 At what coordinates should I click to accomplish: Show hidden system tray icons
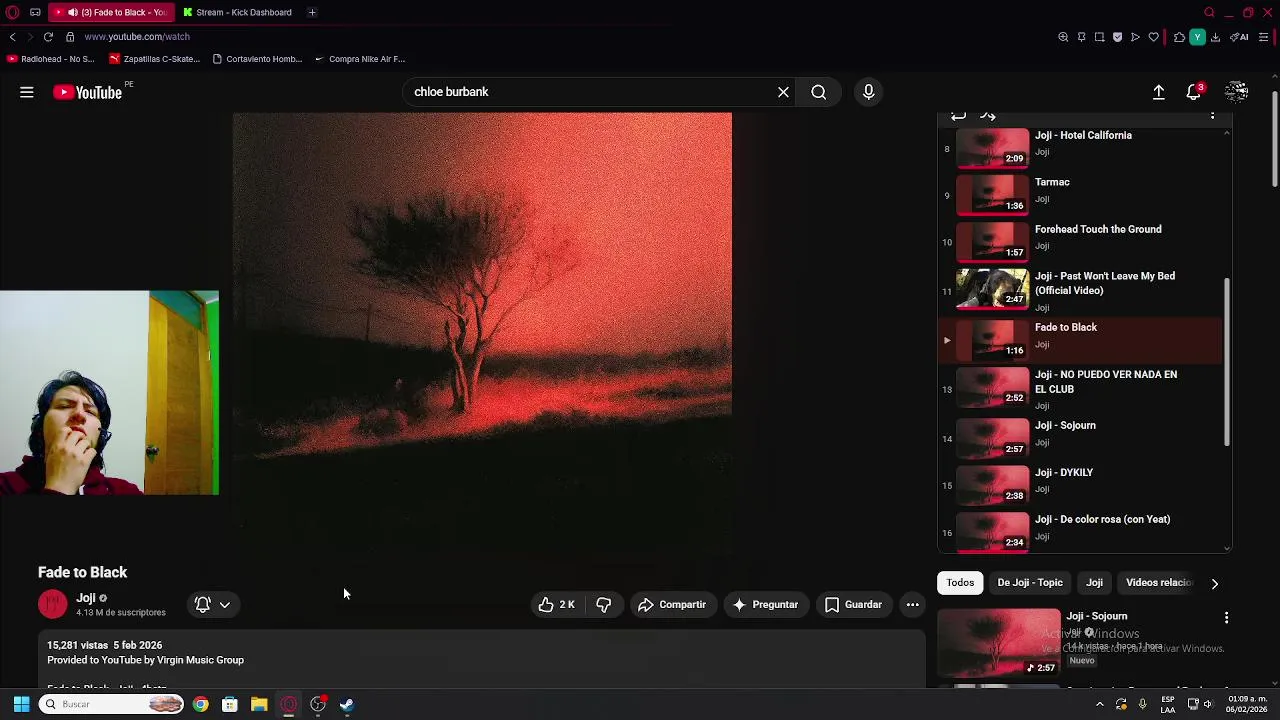click(1099, 704)
